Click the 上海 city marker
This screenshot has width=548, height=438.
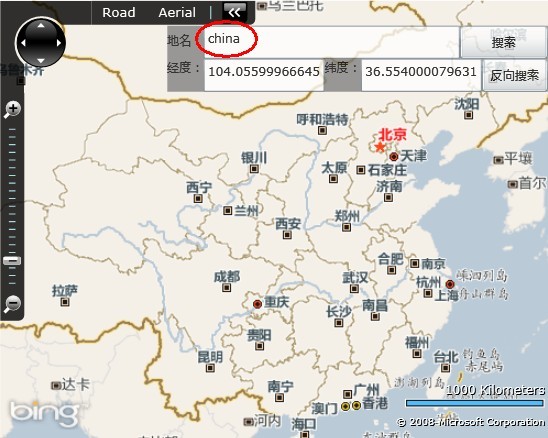point(450,284)
